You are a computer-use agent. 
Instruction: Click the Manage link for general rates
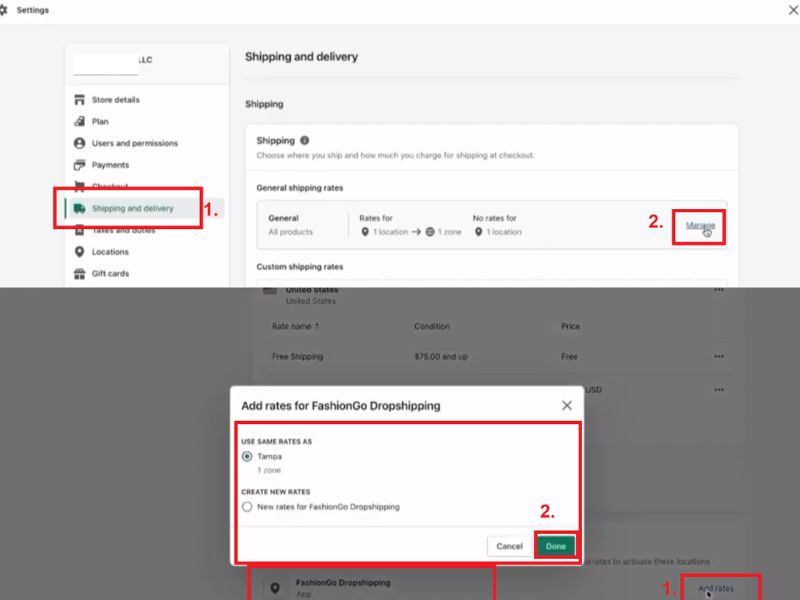700,225
